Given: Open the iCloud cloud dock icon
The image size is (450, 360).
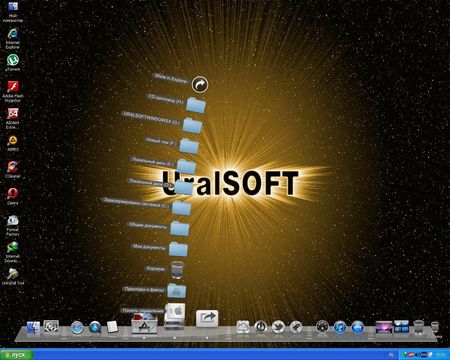Looking at the screenshot, I should (243, 327).
